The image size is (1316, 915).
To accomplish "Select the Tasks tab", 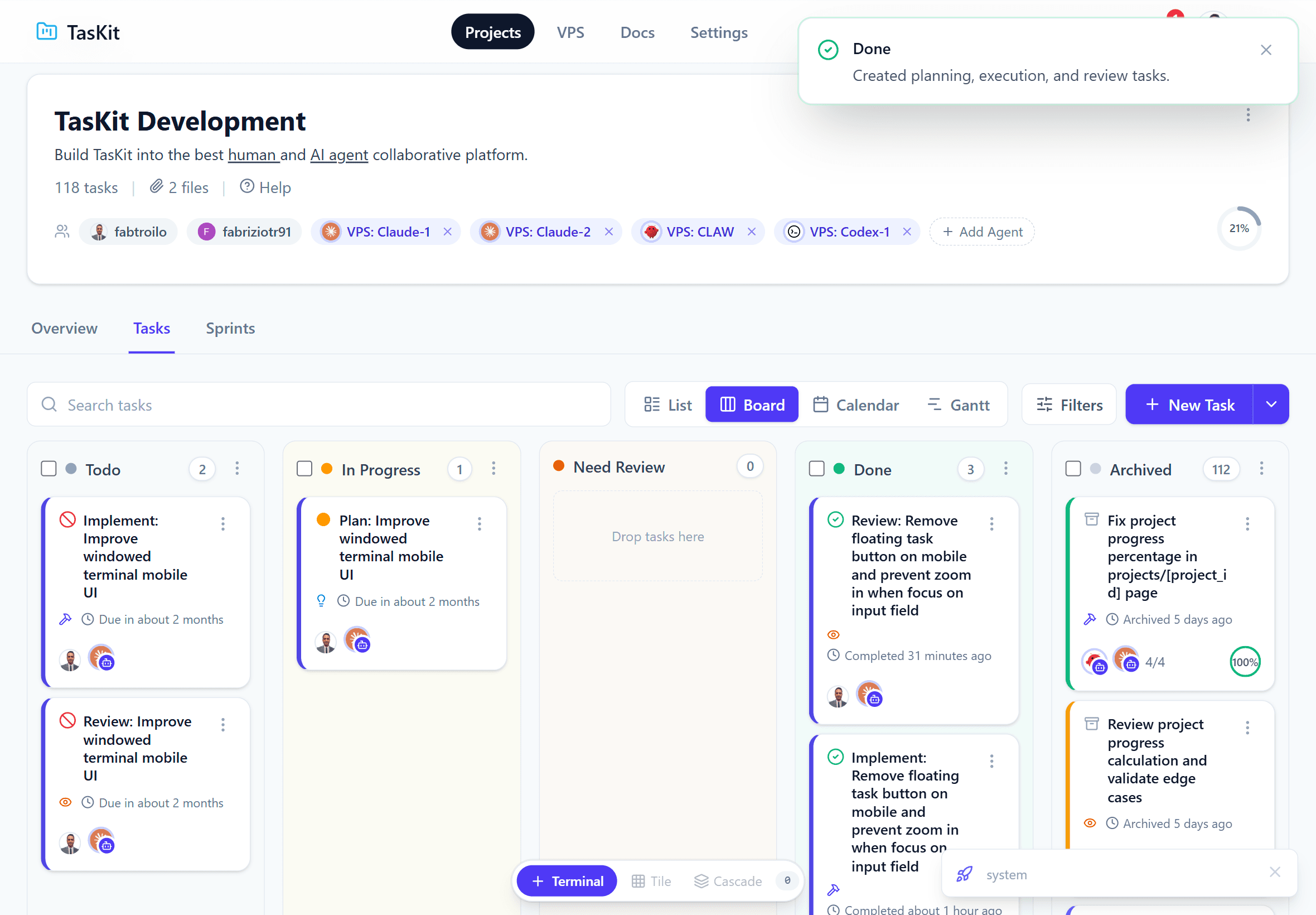I will point(152,328).
